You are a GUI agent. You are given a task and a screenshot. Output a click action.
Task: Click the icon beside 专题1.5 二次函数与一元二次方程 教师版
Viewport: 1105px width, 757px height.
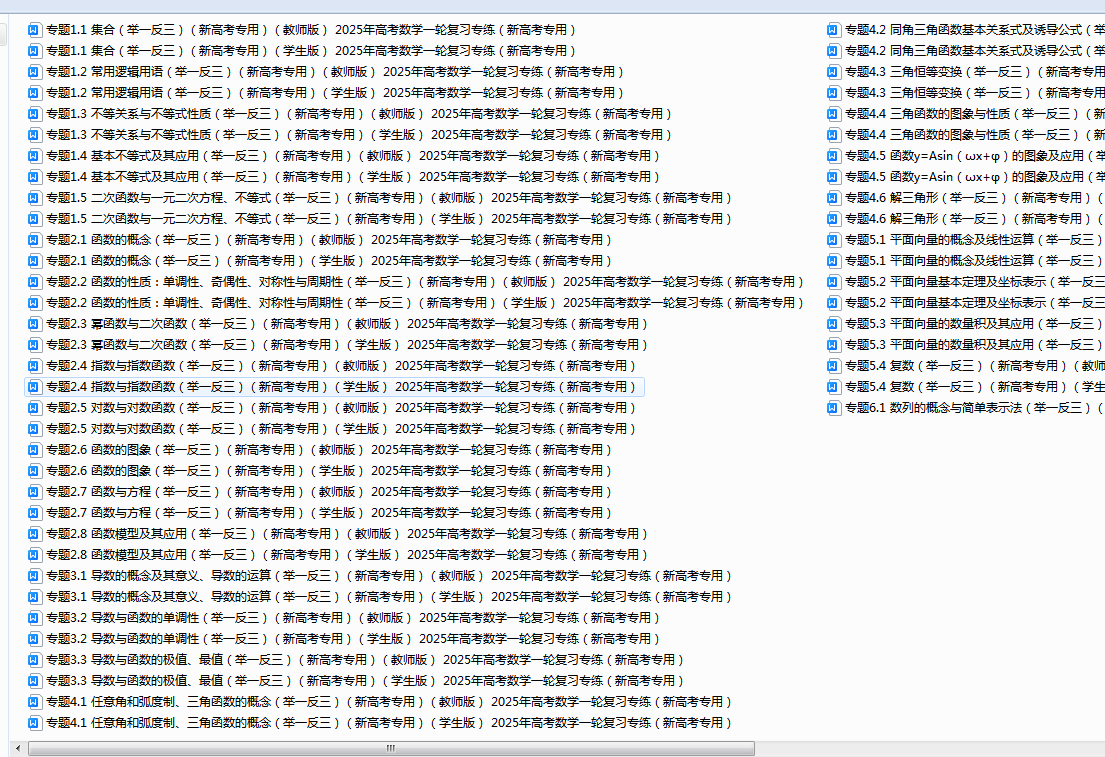34,198
